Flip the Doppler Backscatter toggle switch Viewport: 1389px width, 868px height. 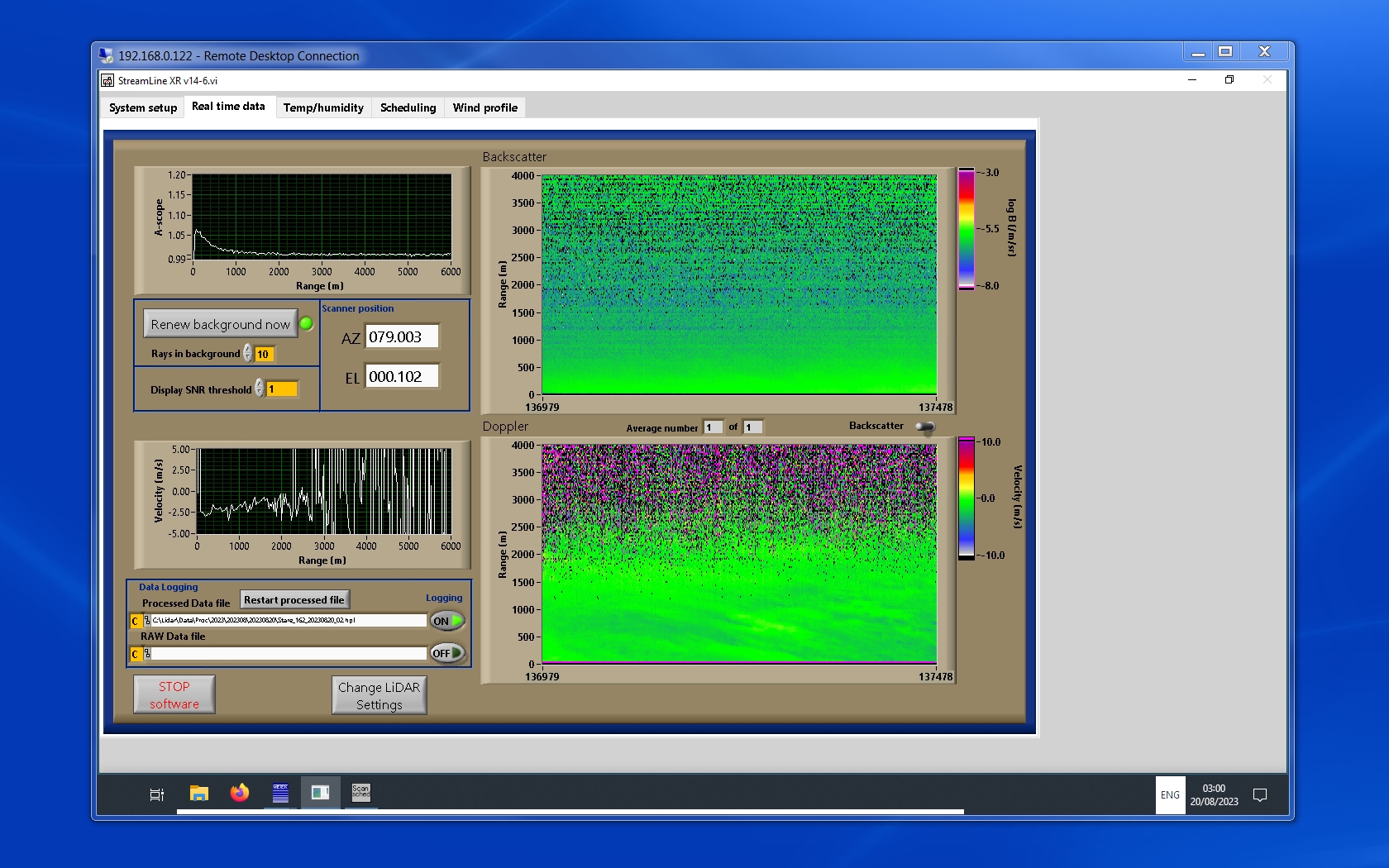point(925,427)
